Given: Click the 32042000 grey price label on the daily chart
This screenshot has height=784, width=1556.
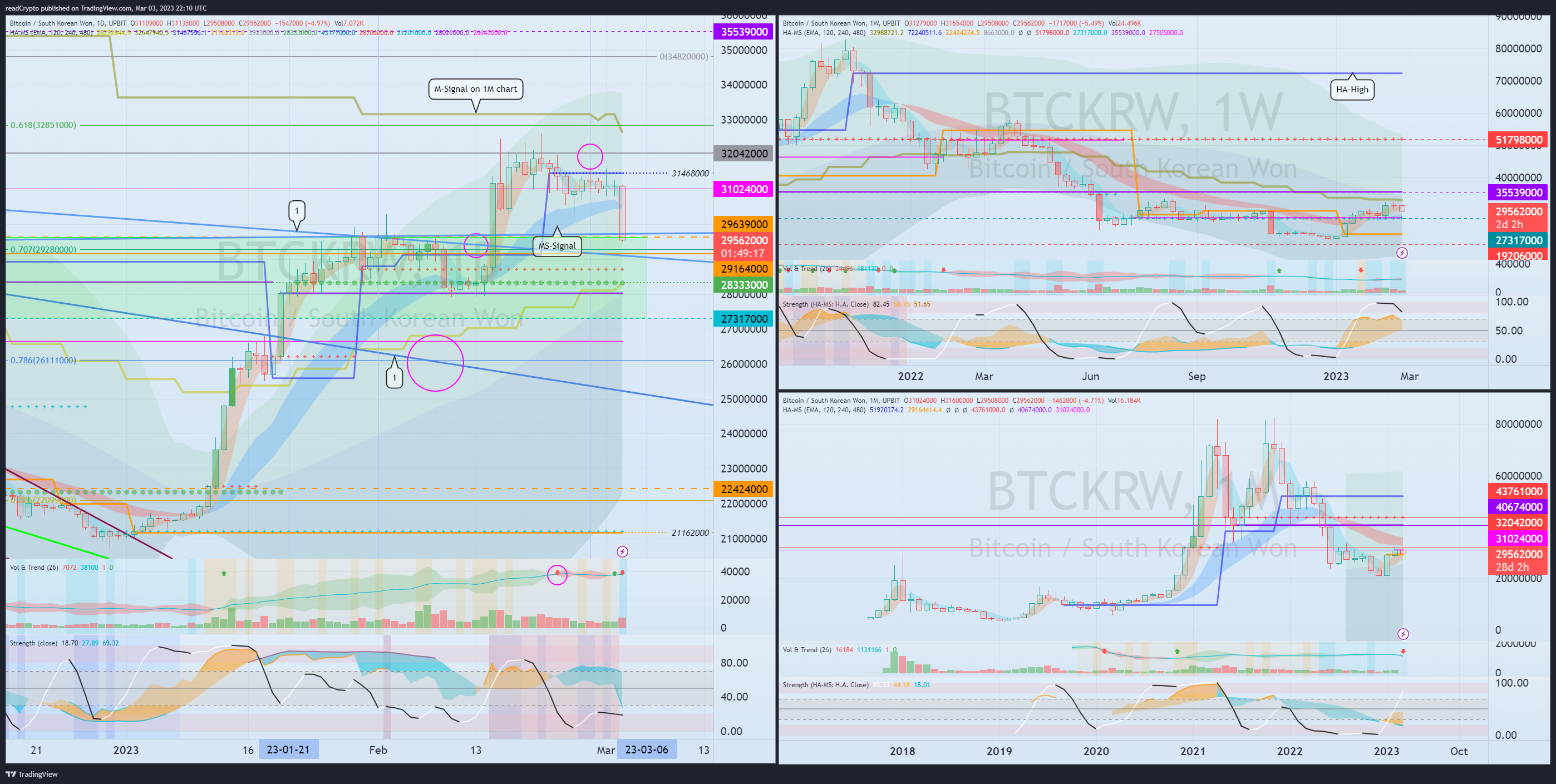Looking at the screenshot, I should (x=743, y=154).
